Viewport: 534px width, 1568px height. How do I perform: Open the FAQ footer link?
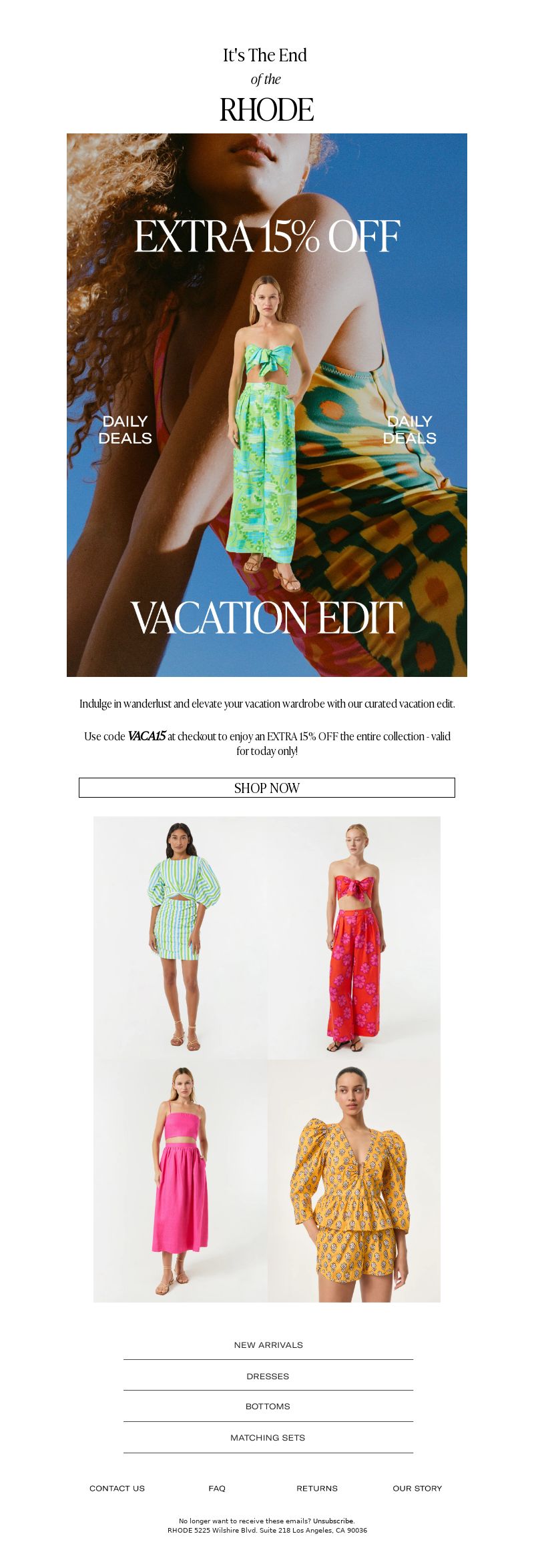click(x=217, y=1488)
